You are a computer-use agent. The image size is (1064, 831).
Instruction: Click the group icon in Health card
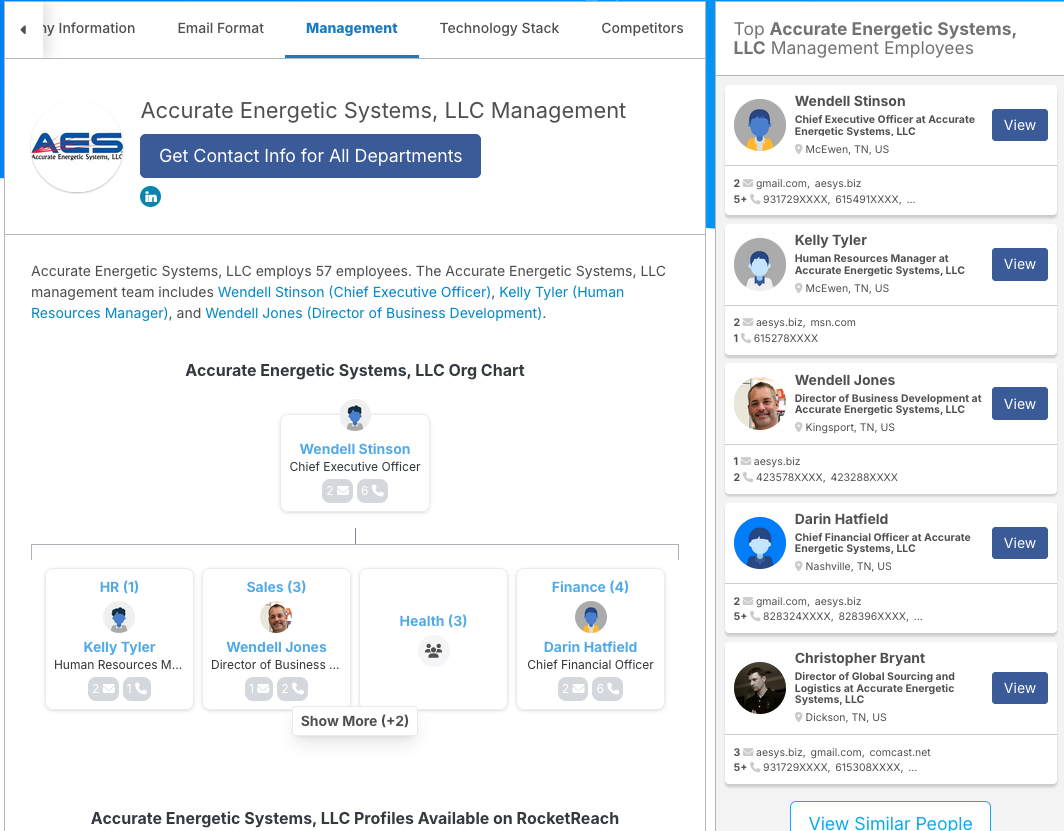tap(433, 651)
